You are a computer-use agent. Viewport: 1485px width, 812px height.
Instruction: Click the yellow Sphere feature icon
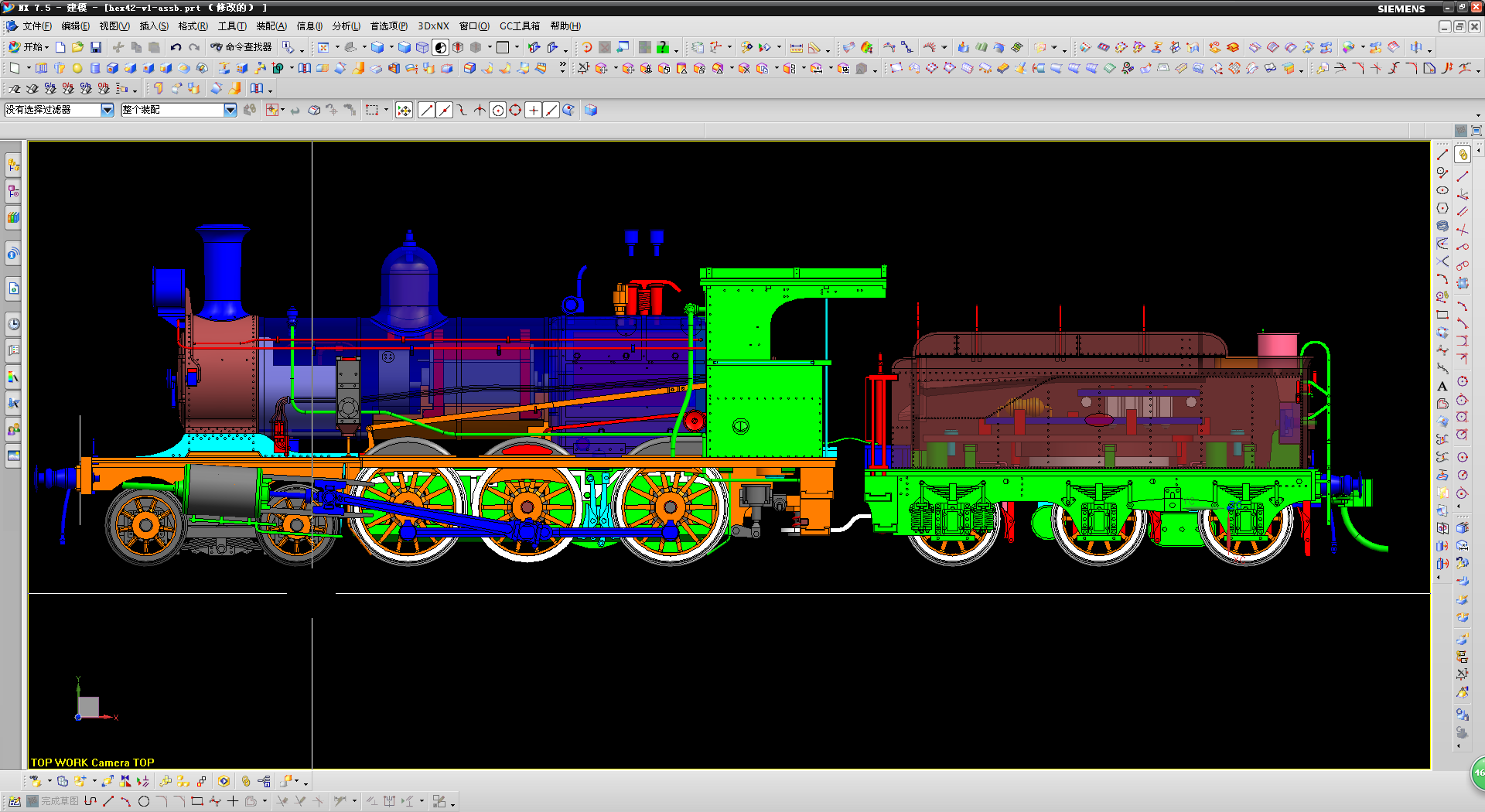point(77,69)
